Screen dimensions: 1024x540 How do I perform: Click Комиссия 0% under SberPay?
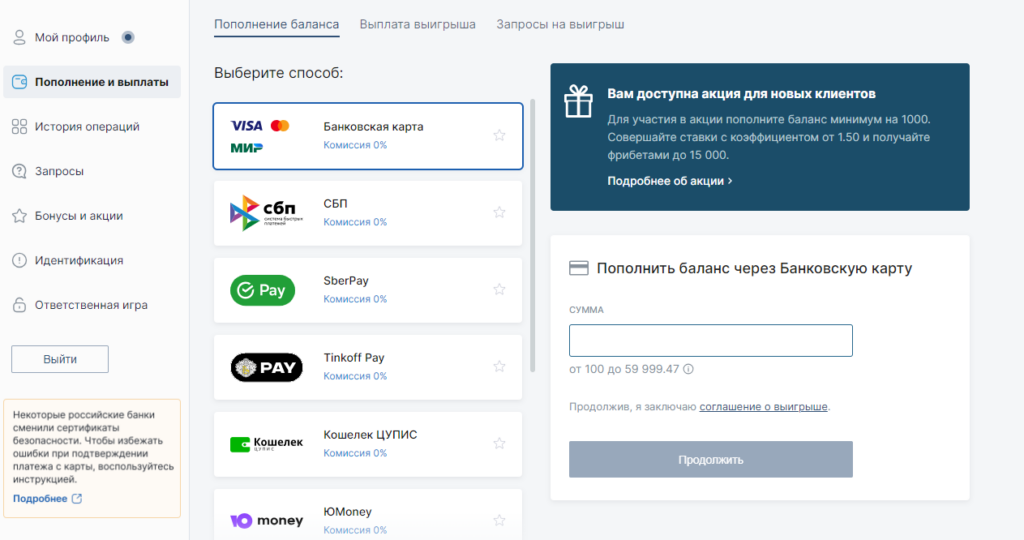pos(355,299)
